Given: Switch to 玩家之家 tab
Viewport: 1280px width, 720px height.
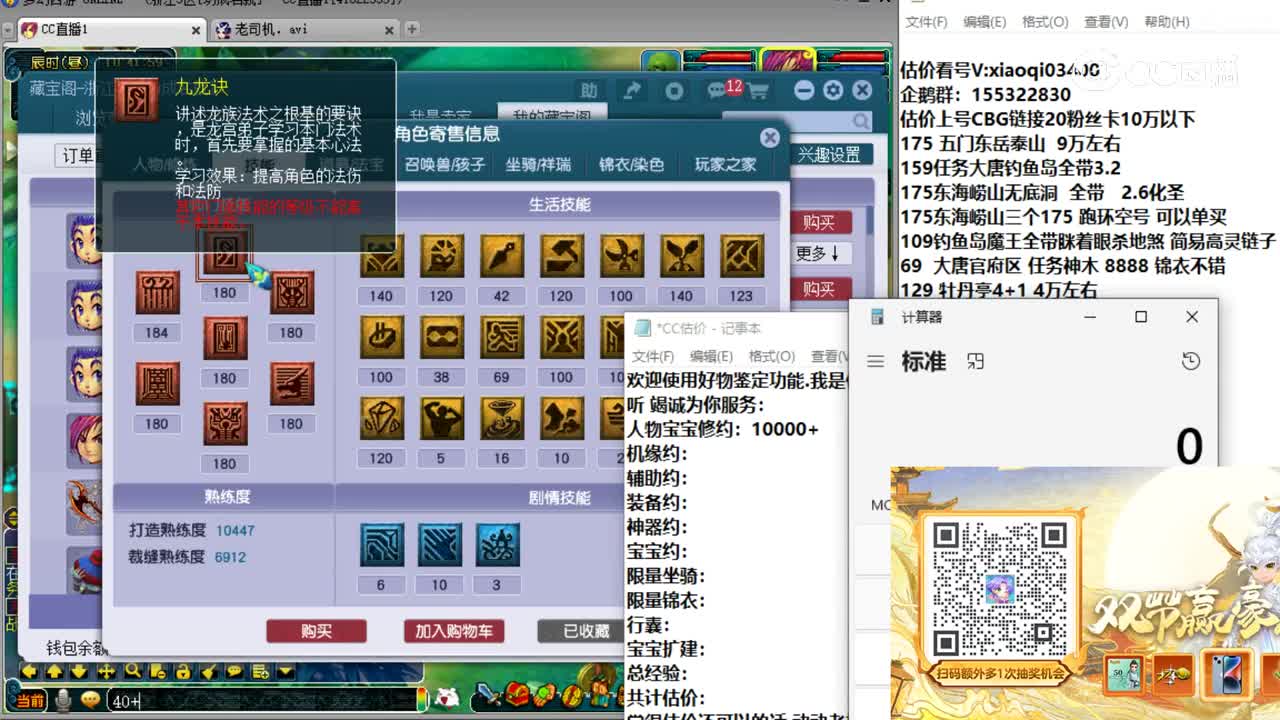Looking at the screenshot, I should coord(726,164).
